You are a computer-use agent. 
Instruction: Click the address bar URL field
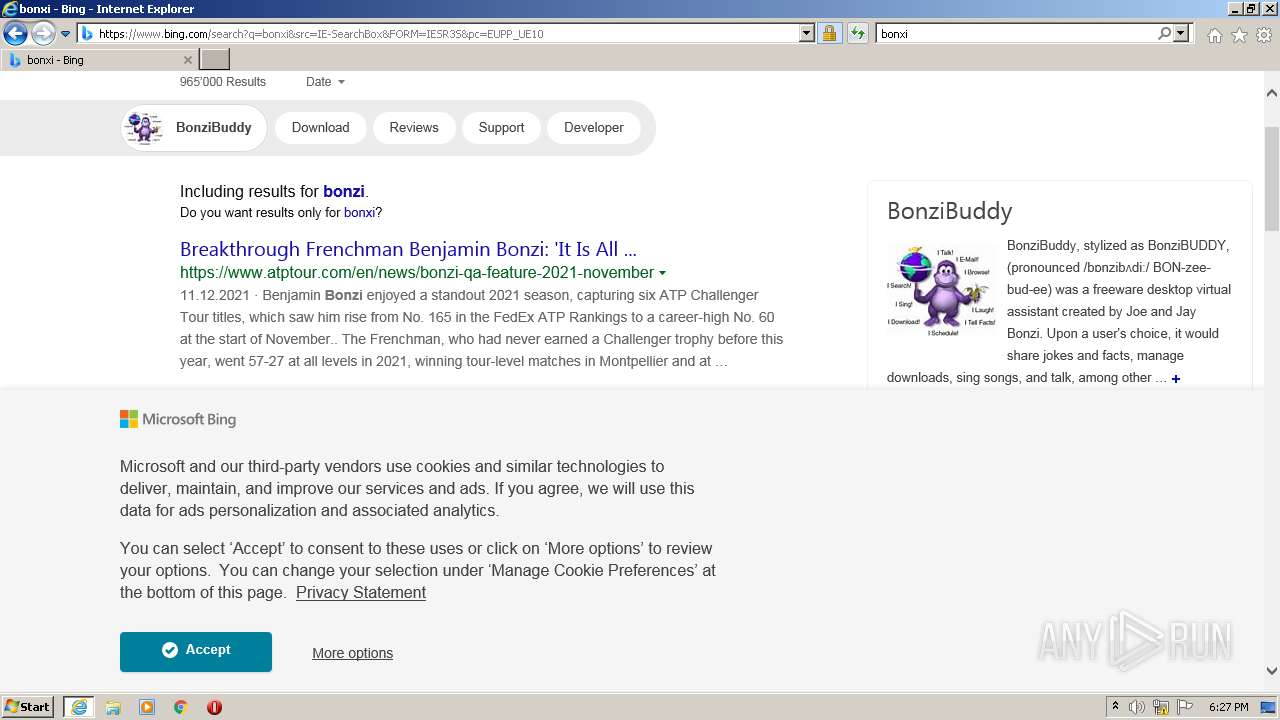pos(438,33)
